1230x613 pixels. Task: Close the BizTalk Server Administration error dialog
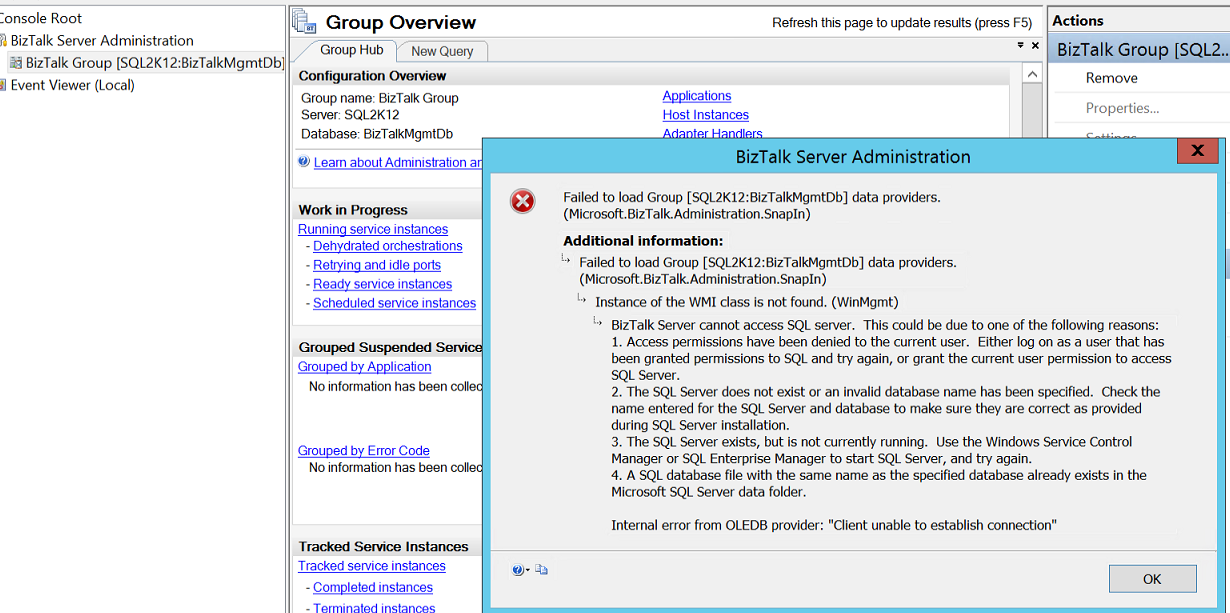[x=1197, y=151]
